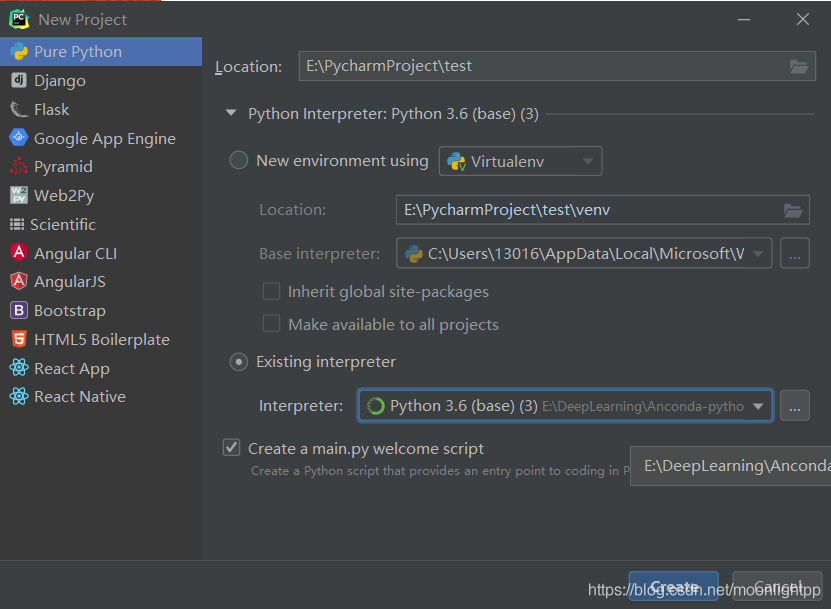Minimize the New Project dialog
The width and height of the screenshot is (831, 609).
tap(744, 20)
